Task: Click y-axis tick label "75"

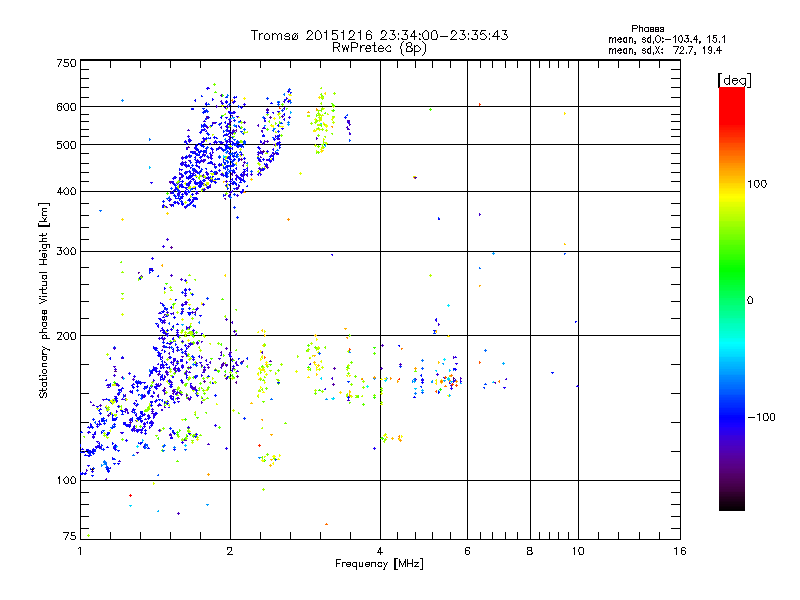Action: (70, 536)
